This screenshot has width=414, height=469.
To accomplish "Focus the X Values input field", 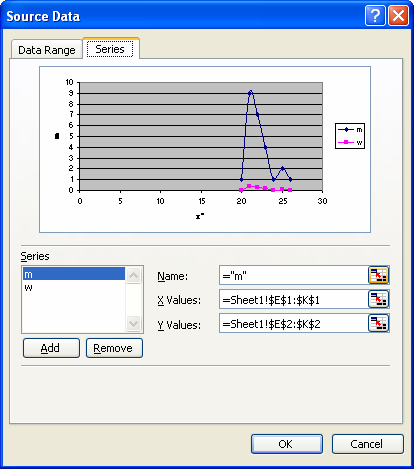I will coord(294,299).
